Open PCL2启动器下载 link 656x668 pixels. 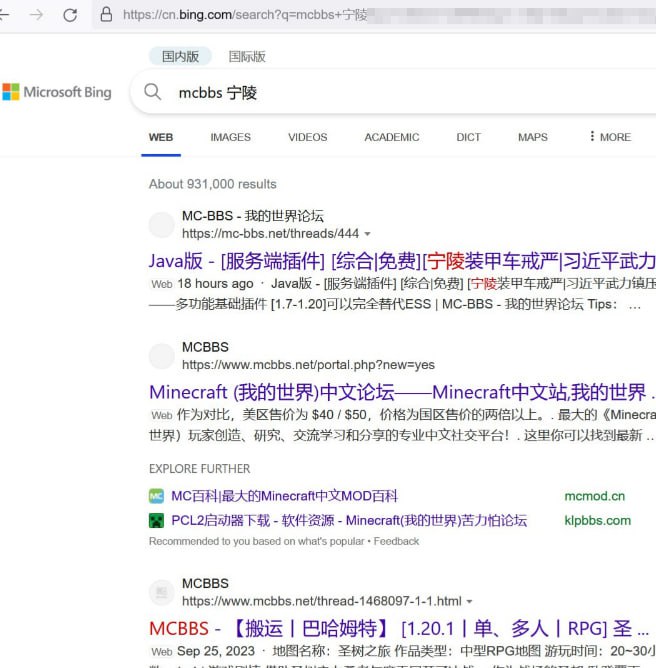[x=349, y=521]
